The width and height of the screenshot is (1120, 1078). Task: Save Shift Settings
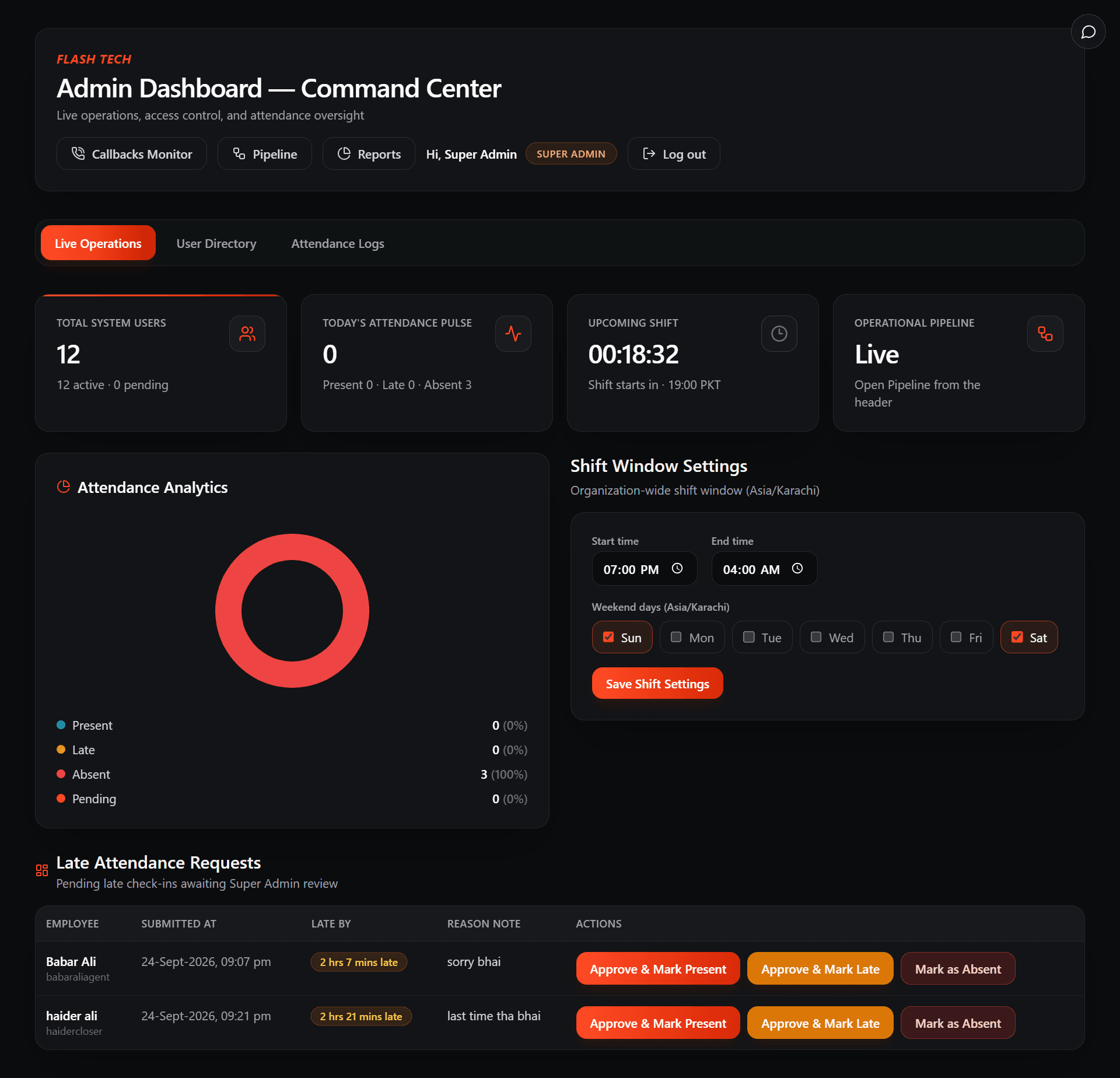[657, 684]
